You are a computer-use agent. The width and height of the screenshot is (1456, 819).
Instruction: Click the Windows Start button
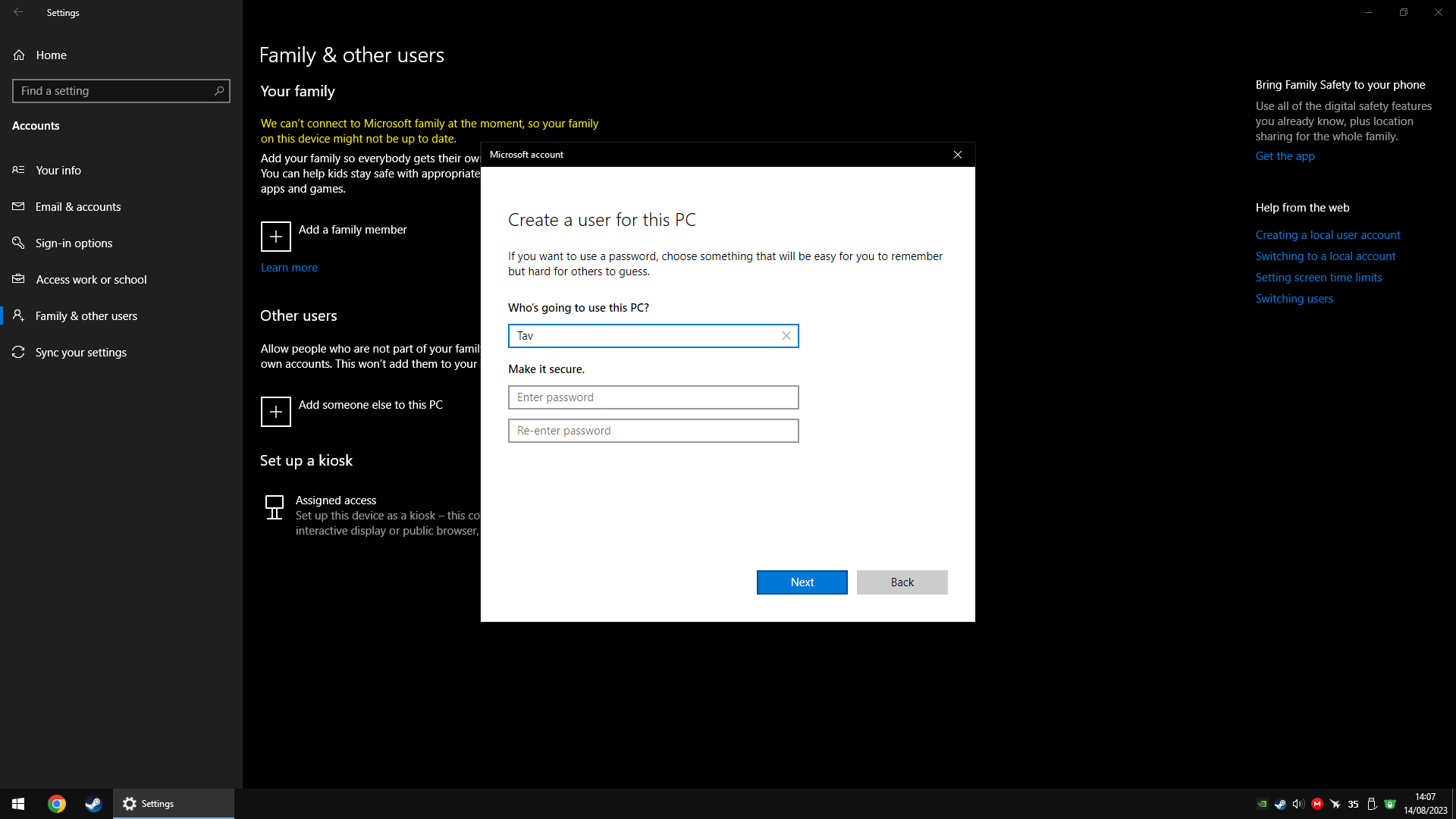coord(18,804)
